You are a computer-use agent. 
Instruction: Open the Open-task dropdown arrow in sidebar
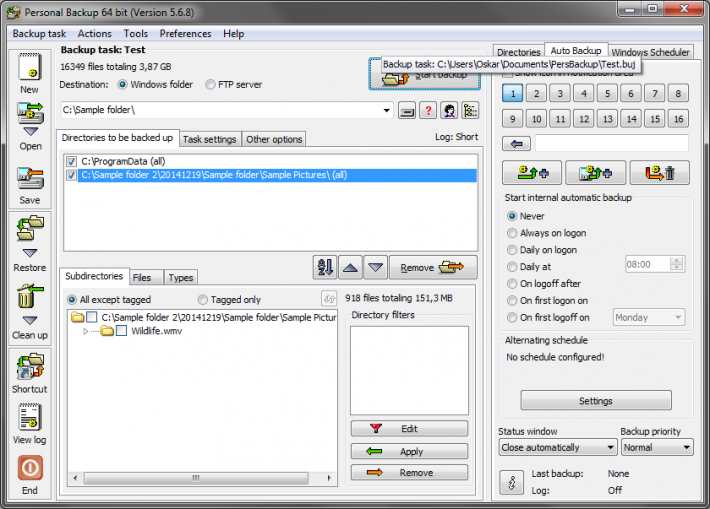pos(30,131)
